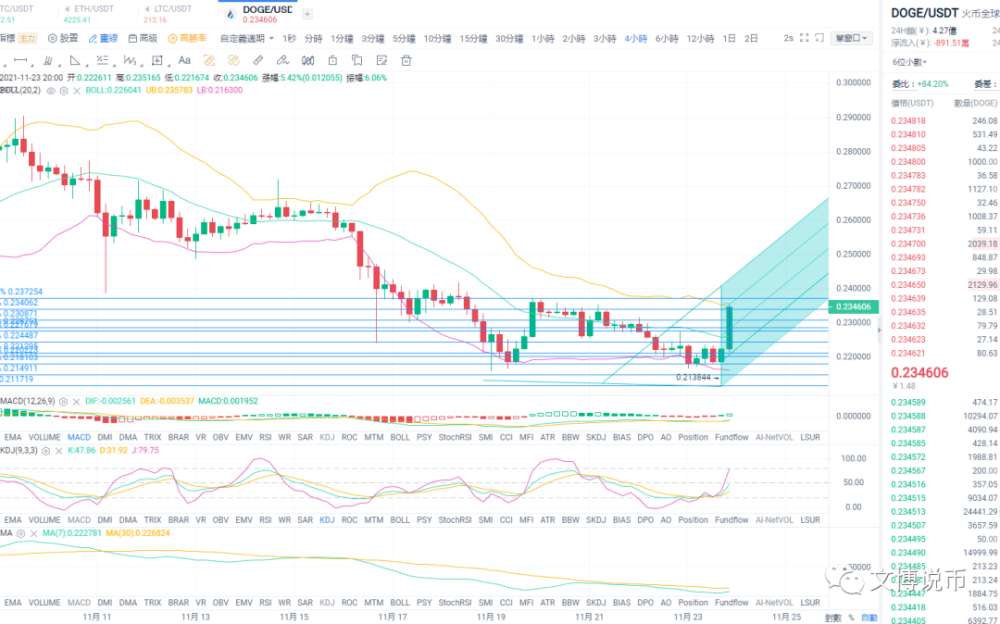Click the edit note icon in drawing toolbar
Viewport: 1000px width, 624px height.
[x=381, y=61]
